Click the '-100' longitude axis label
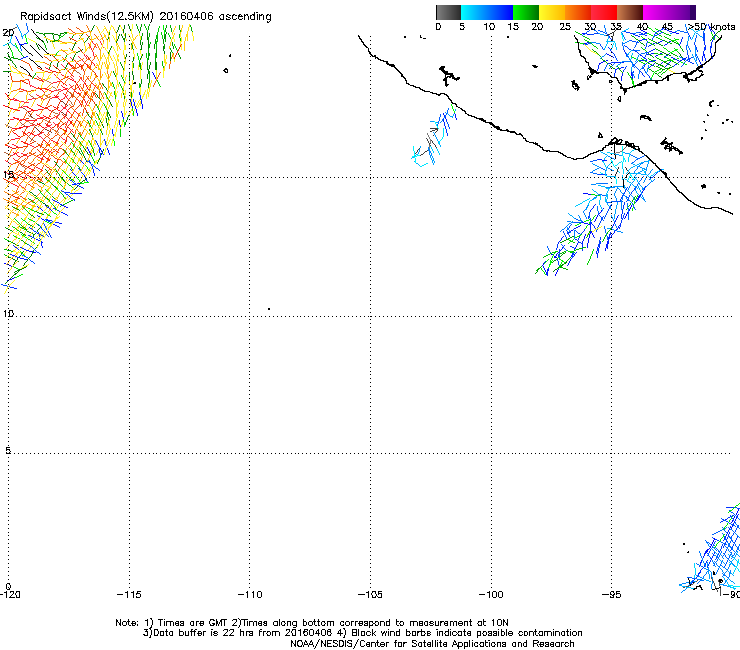The width and height of the screenshot is (740, 650). coord(491,595)
